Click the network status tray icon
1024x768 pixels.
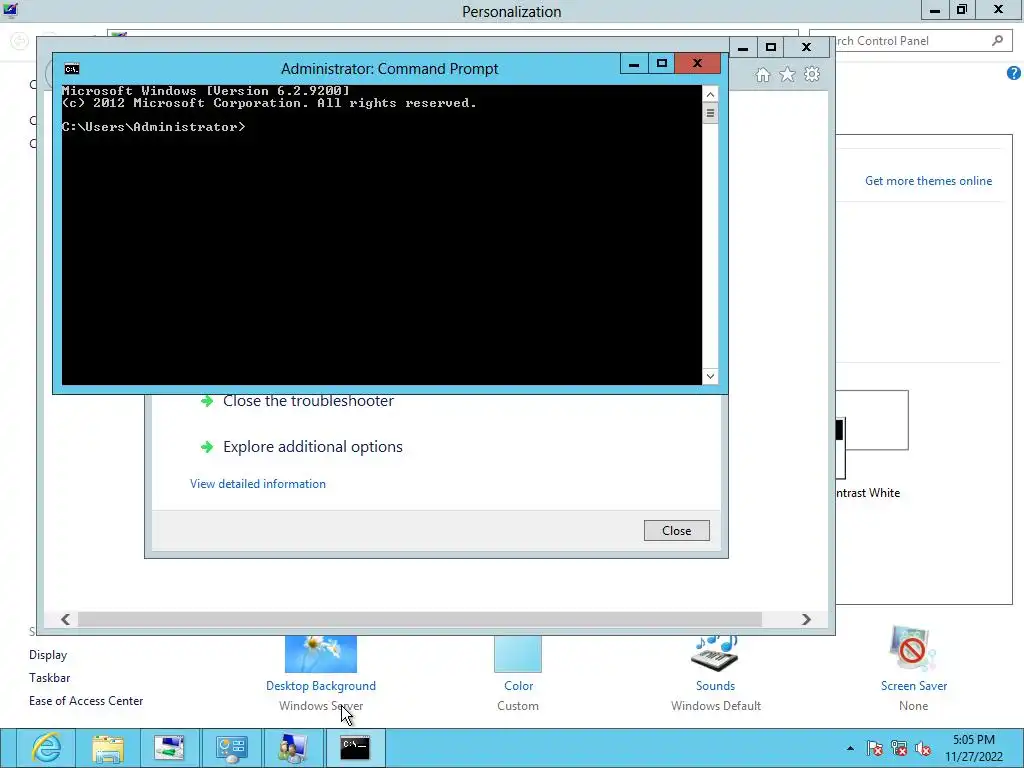click(899, 748)
